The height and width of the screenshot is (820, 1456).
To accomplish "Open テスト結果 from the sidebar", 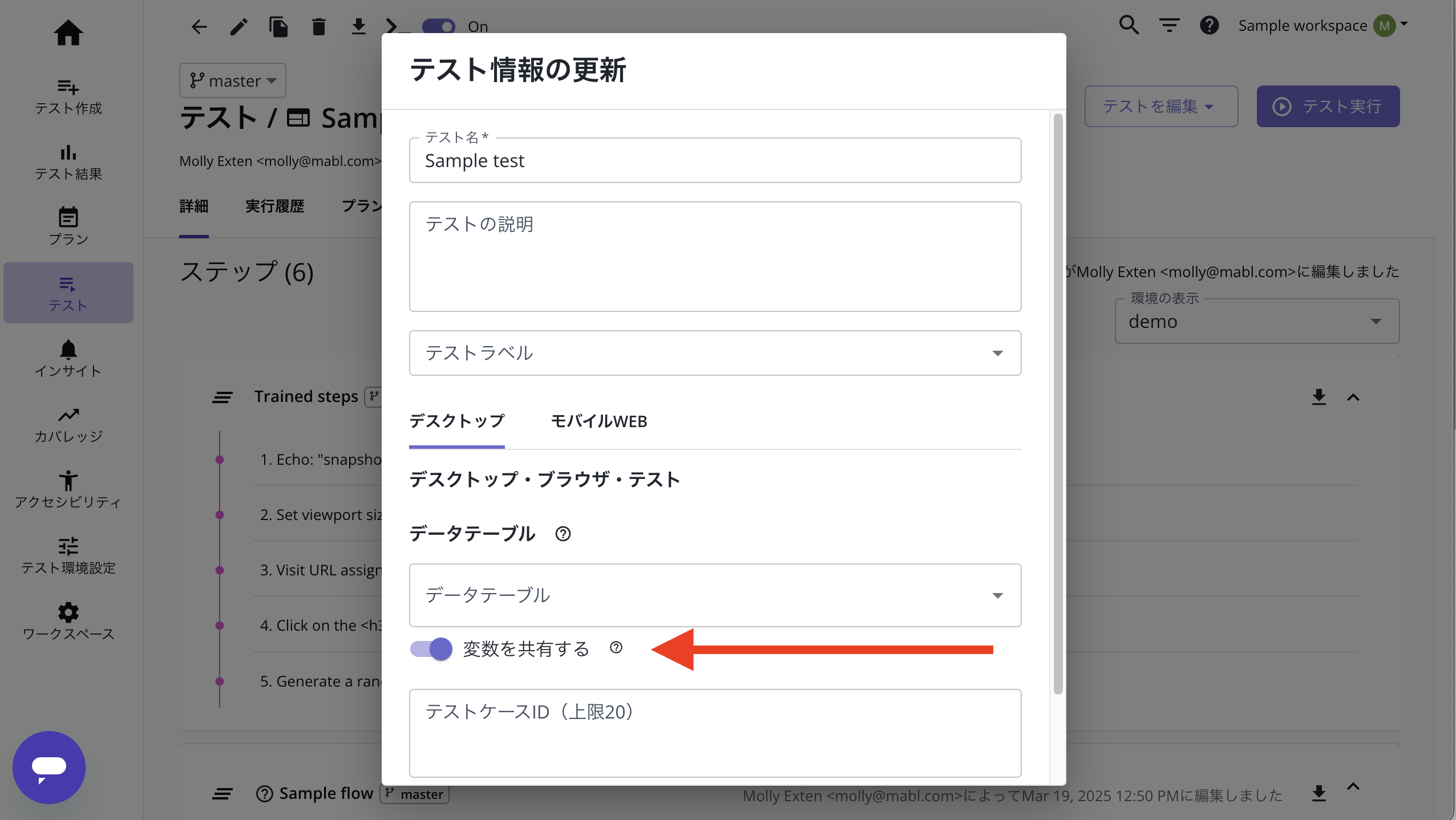I will (68, 161).
